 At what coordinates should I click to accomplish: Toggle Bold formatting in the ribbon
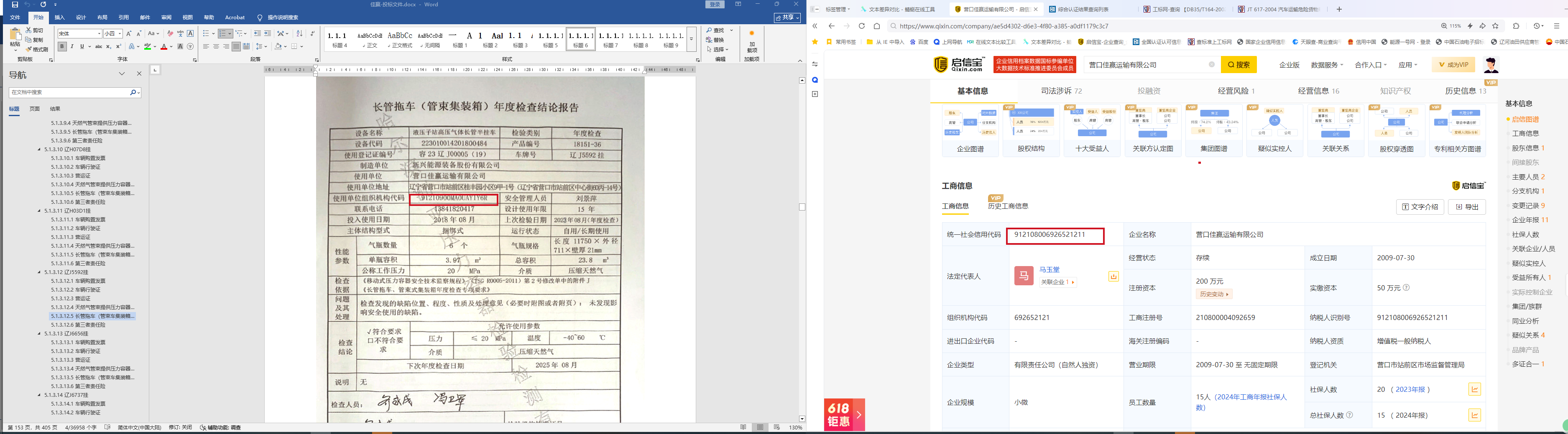tap(62, 46)
